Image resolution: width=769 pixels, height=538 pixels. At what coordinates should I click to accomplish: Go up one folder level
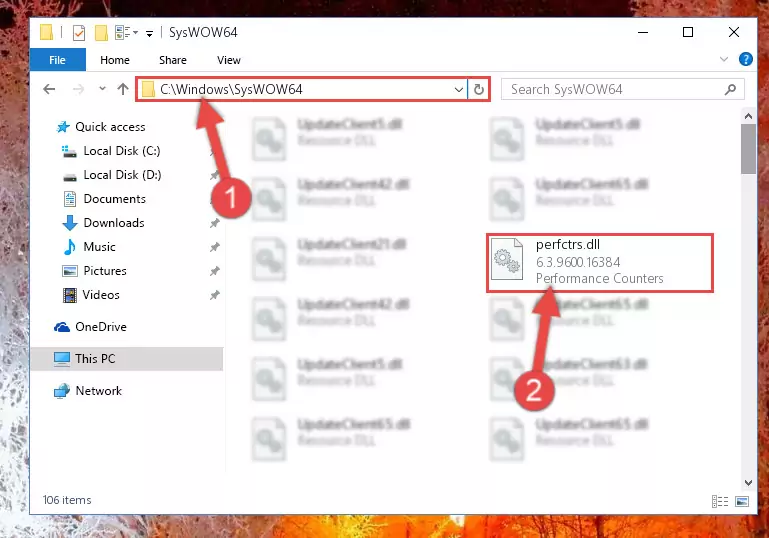(x=123, y=89)
